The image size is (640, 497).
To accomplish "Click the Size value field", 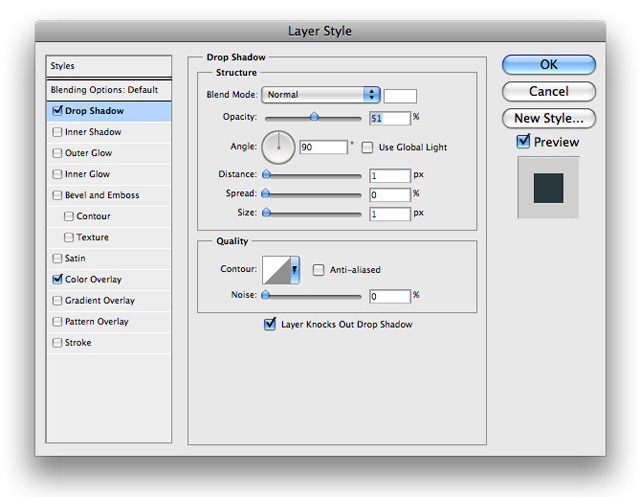I will click(390, 214).
